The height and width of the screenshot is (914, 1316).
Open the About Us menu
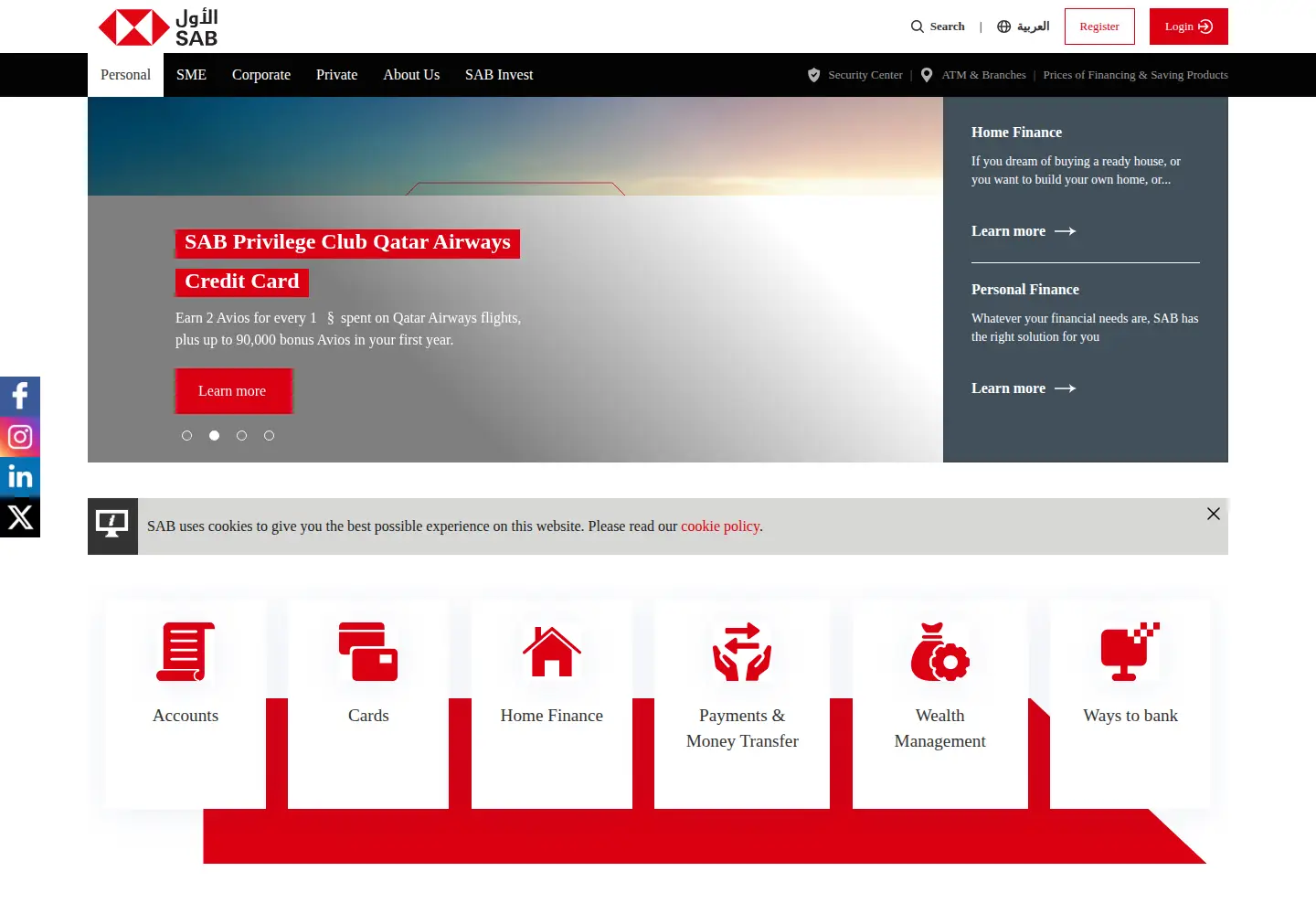point(411,75)
